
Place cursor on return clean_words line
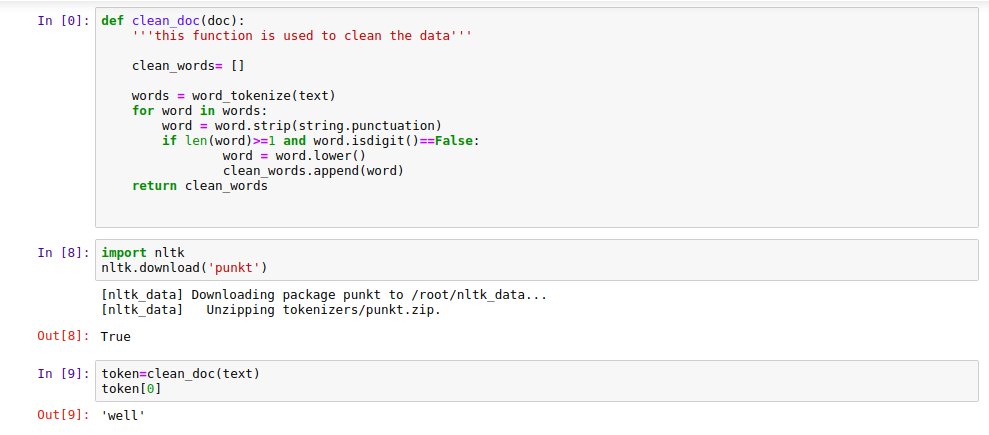coord(199,187)
